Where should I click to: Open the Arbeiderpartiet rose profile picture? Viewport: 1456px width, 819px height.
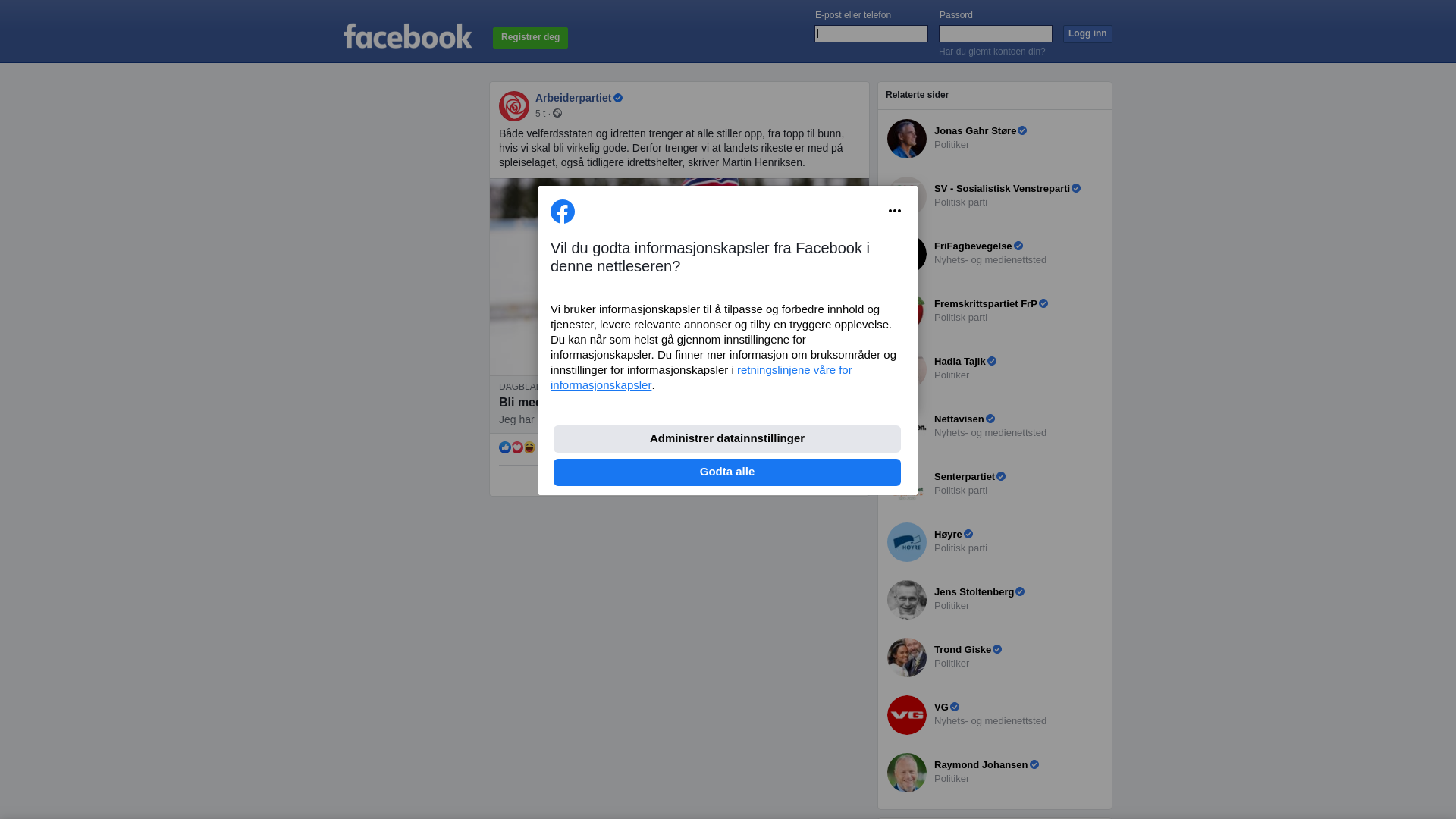514,106
